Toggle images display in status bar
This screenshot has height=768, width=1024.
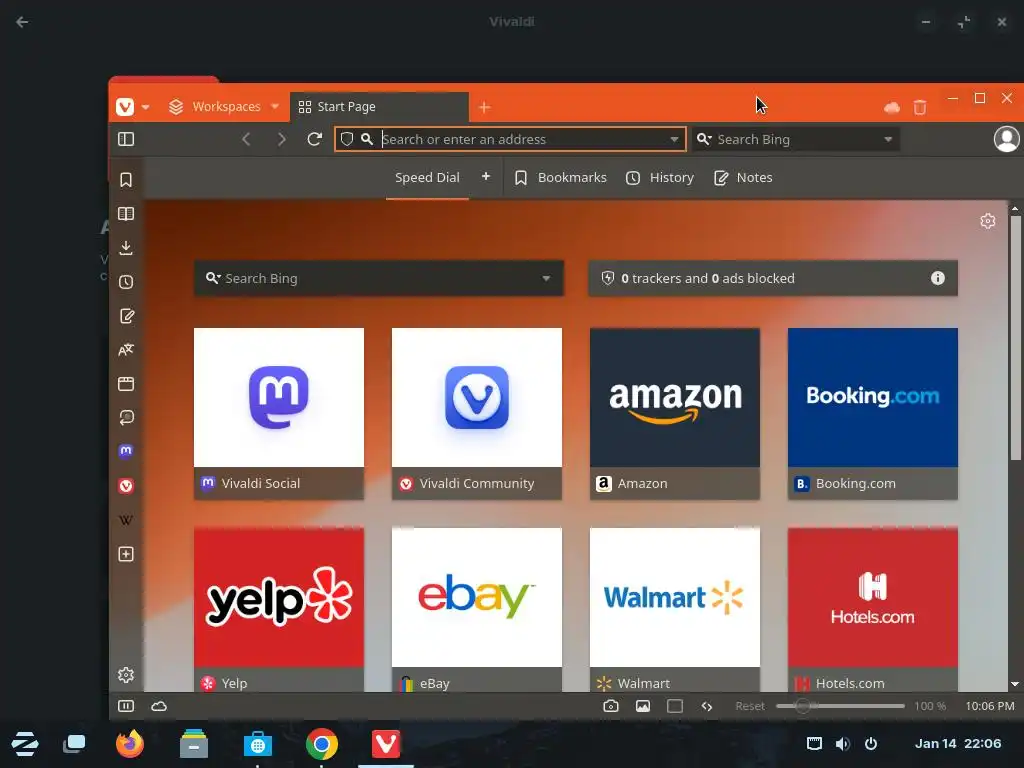coord(643,706)
